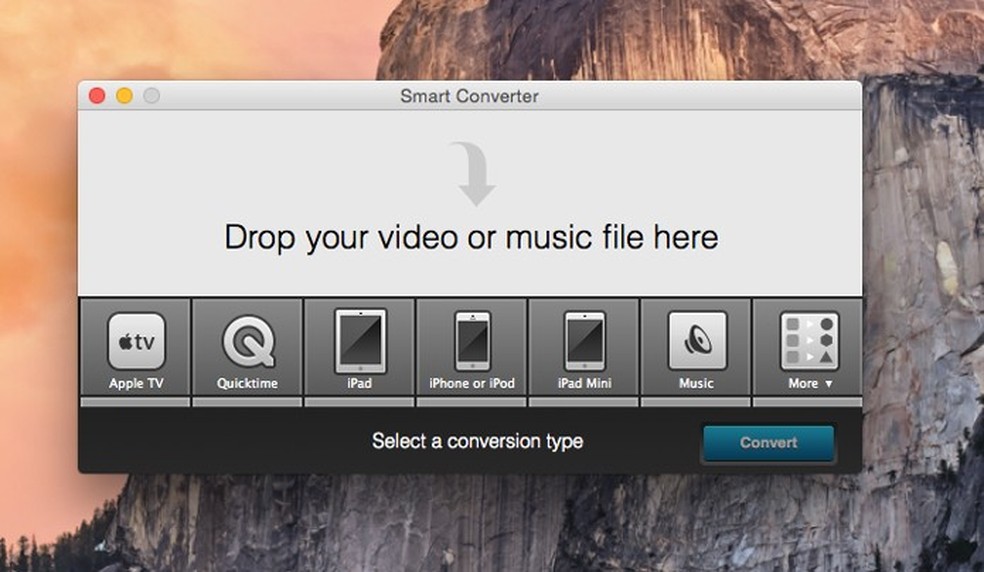984x572 pixels.
Task: Click the Smart Converter window title
Action: click(x=469, y=96)
